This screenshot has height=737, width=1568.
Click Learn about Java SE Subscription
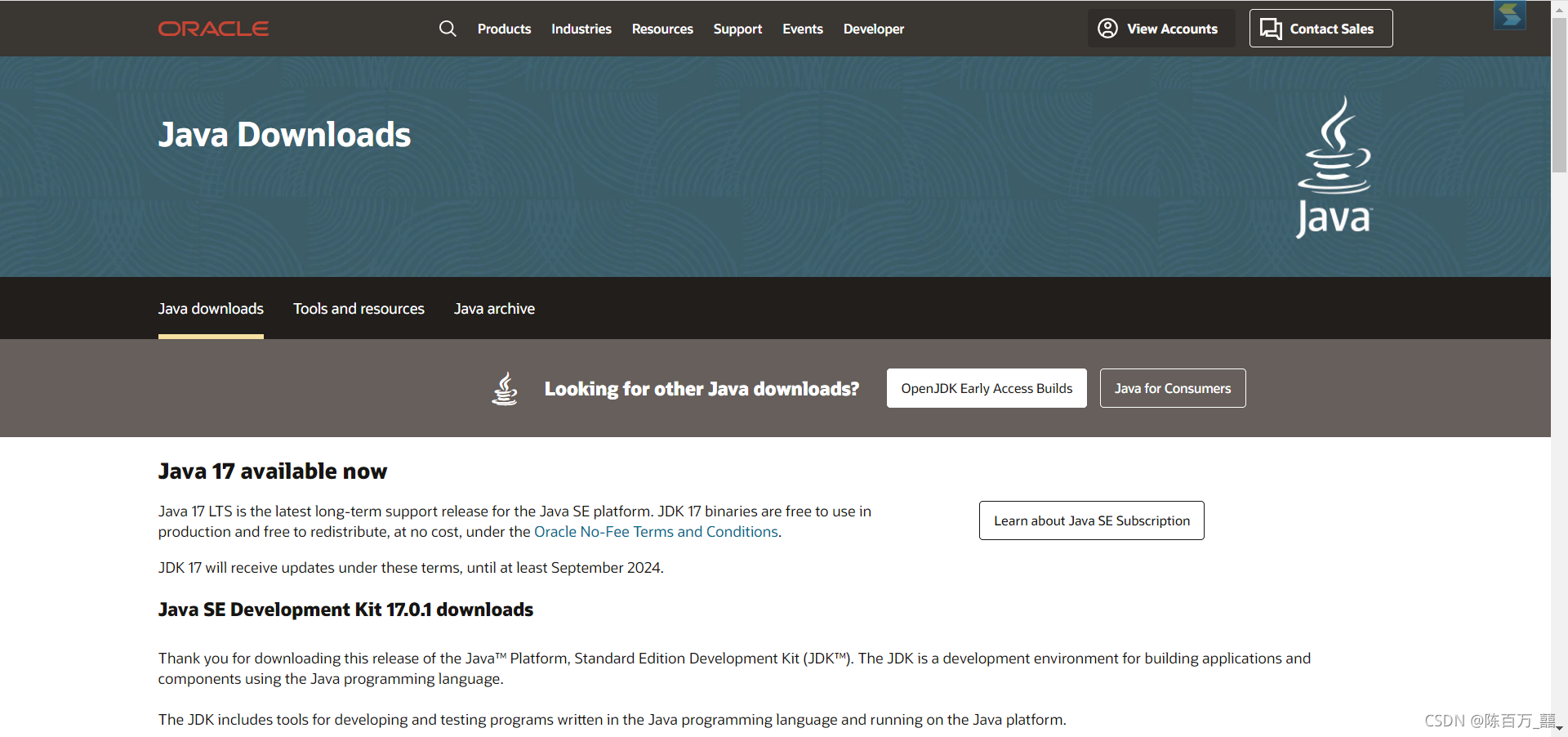1092,520
